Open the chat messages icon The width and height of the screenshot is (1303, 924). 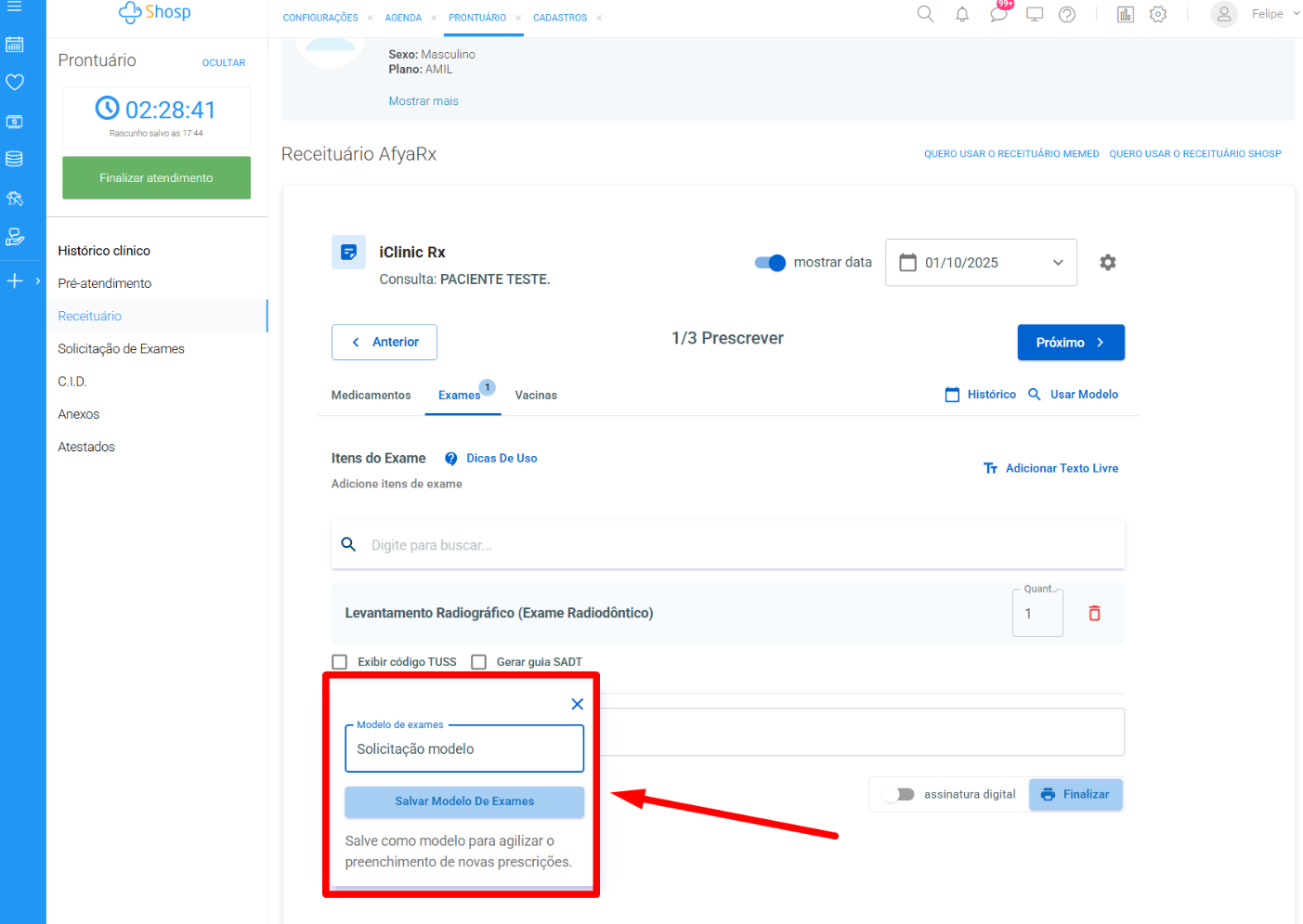998,14
